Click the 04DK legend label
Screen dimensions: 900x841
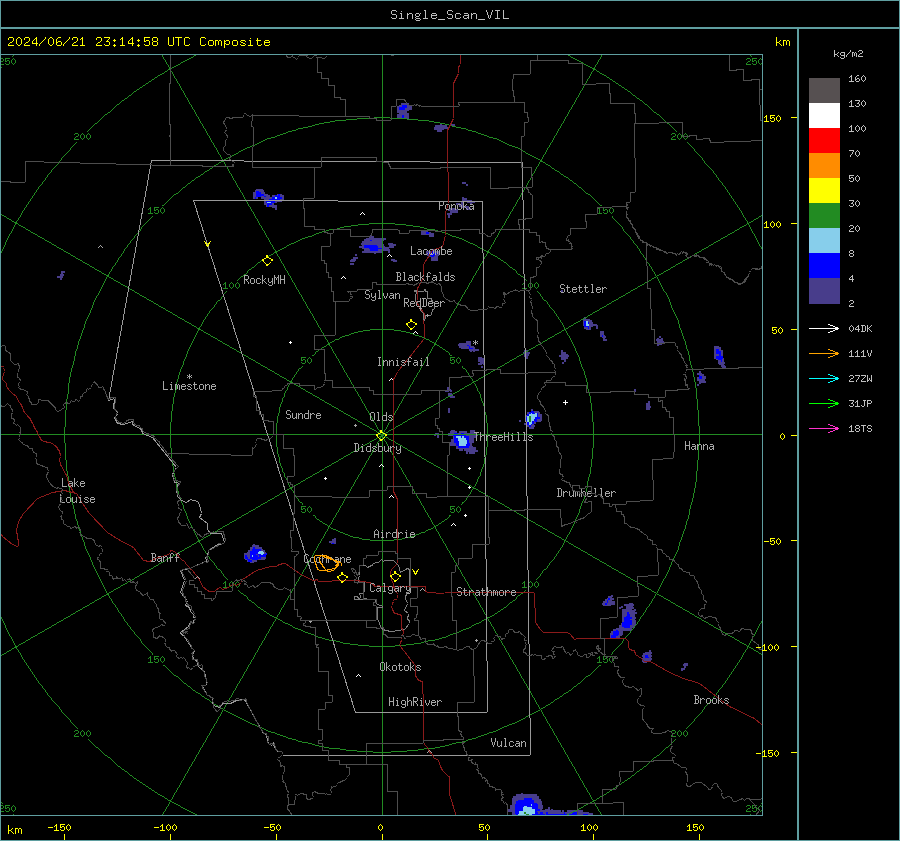860,329
